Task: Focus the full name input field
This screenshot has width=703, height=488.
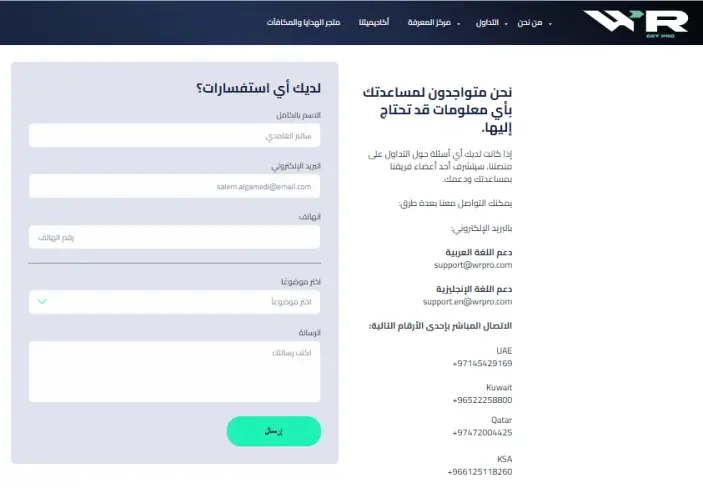Action: [174, 135]
